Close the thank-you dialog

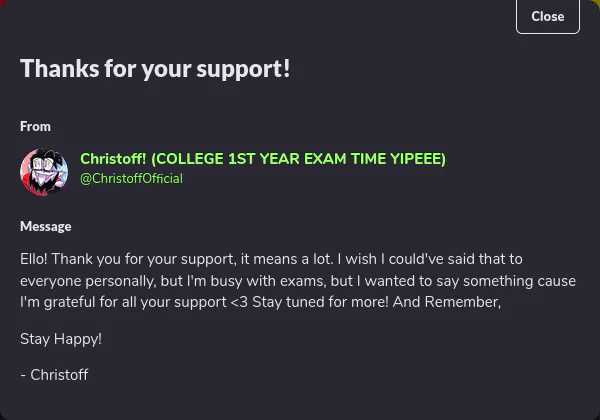[x=548, y=16]
